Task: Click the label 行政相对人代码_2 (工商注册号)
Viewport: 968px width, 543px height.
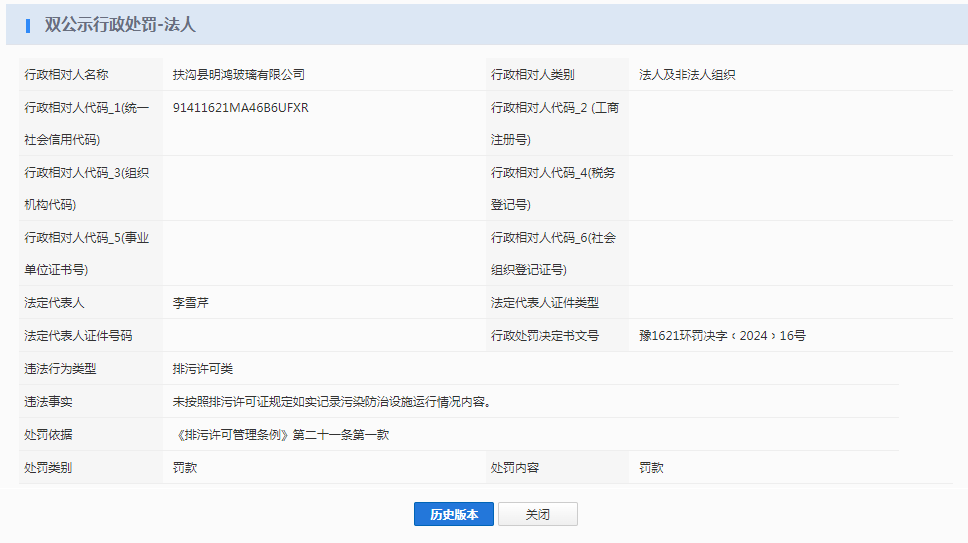Action: (x=555, y=123)
